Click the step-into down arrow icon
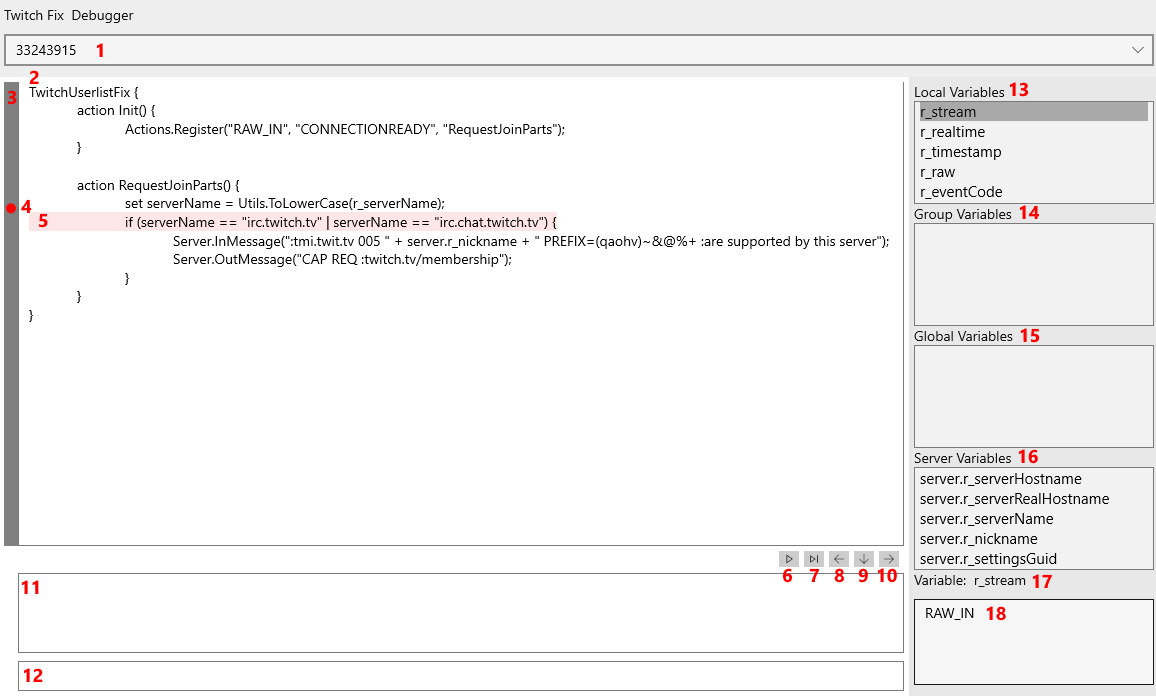This screenshot has height=696, width=1156. 862,558
